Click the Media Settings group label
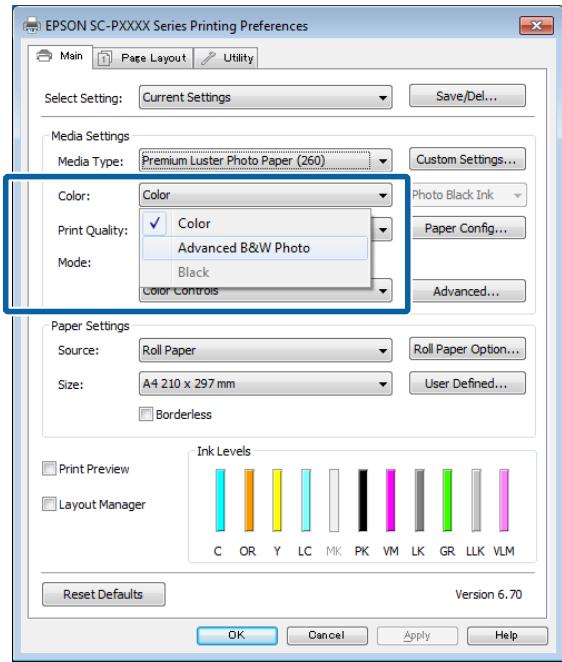 pyautogui.click(x=90, y=136)
